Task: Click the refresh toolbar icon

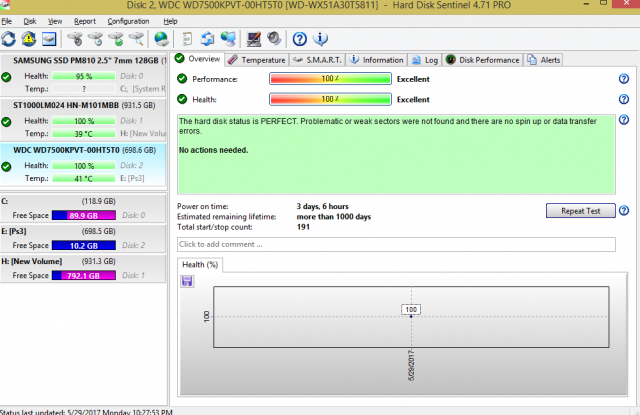Action: [x=10, y=40]
